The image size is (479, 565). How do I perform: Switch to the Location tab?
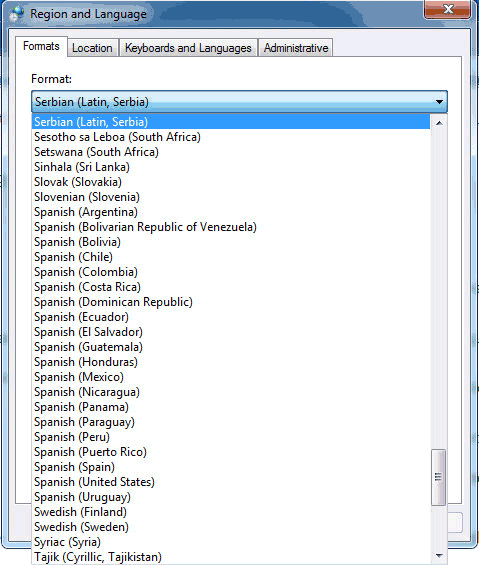click(x=92, y=48)
